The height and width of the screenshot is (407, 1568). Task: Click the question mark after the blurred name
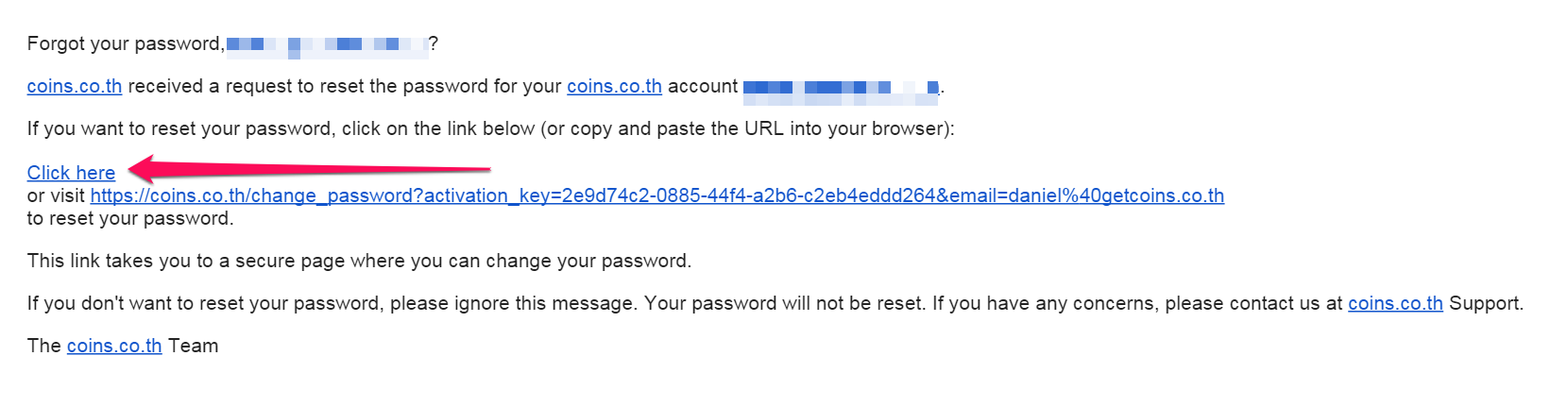pos(433,43)
